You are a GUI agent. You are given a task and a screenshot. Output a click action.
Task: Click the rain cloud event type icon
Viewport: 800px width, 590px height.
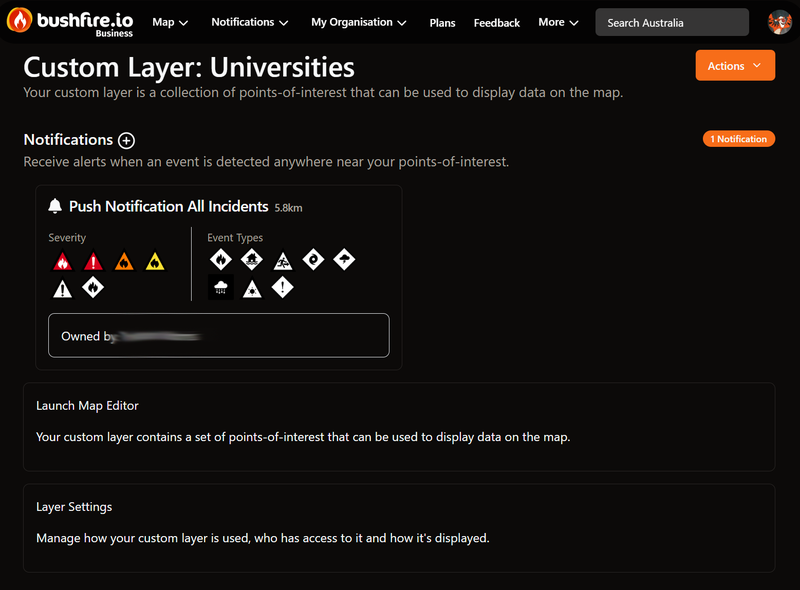(x=221, y=287)
